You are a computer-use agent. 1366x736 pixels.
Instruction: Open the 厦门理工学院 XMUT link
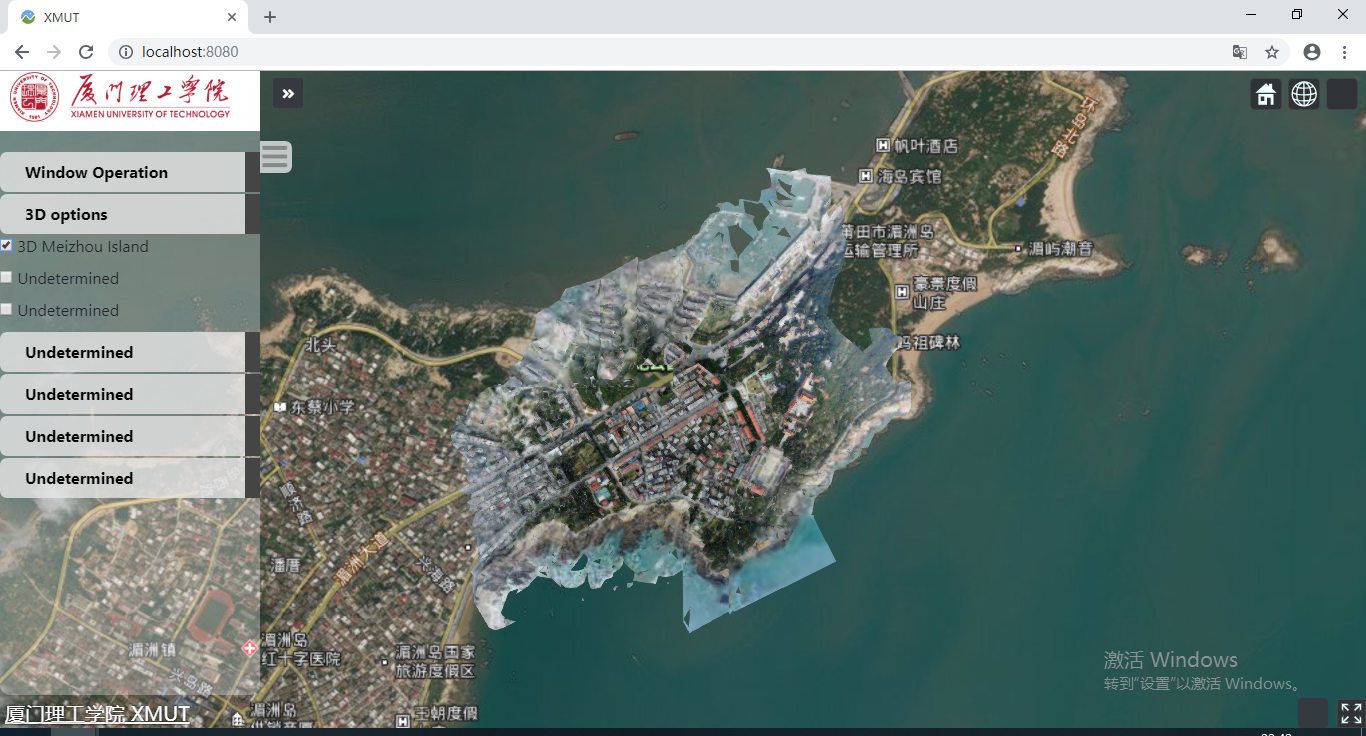tap(95, 713)
